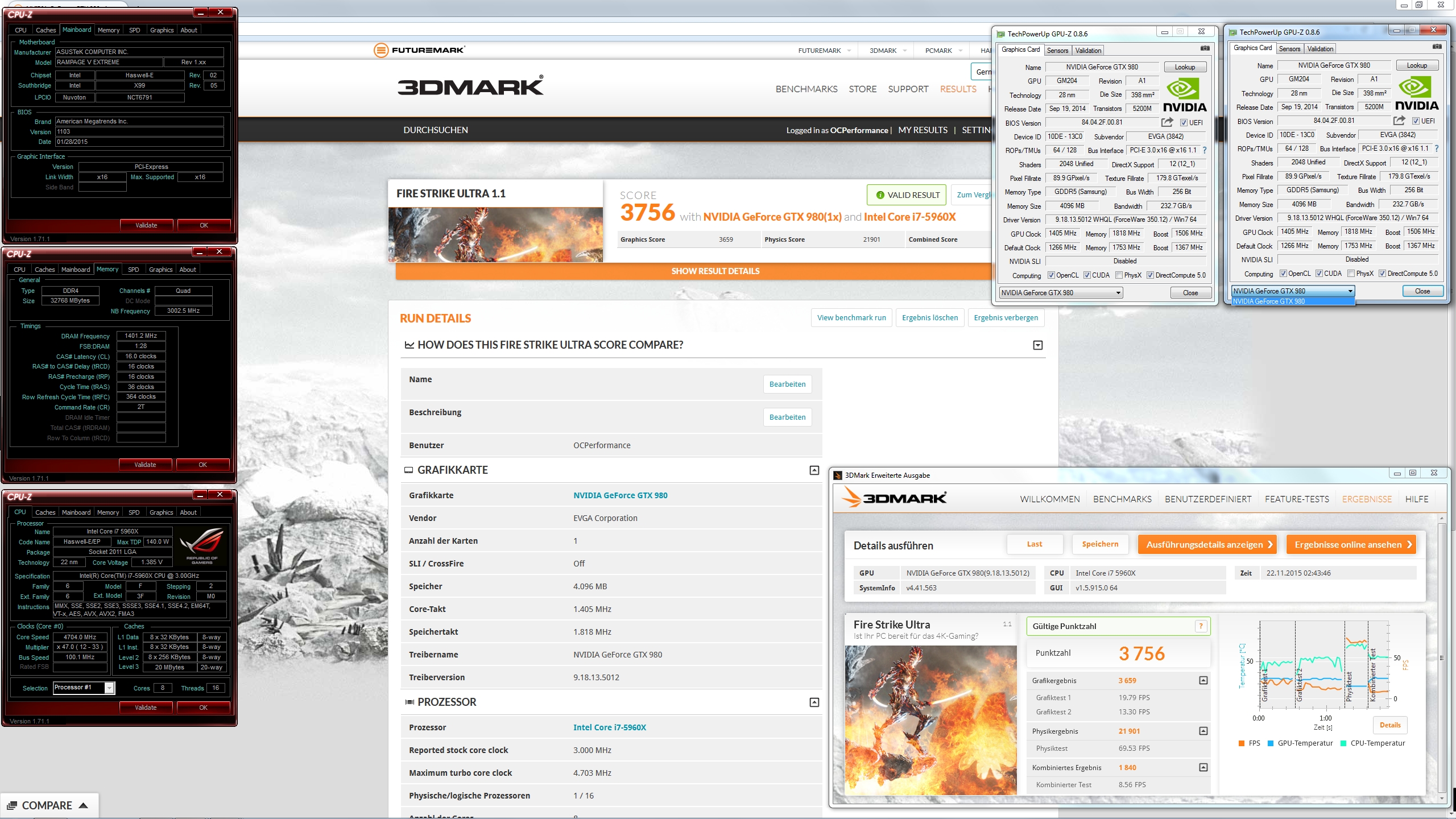Click VALID RESULT badge
Screen dimensions: 1456x819
[x=907, y=195]
